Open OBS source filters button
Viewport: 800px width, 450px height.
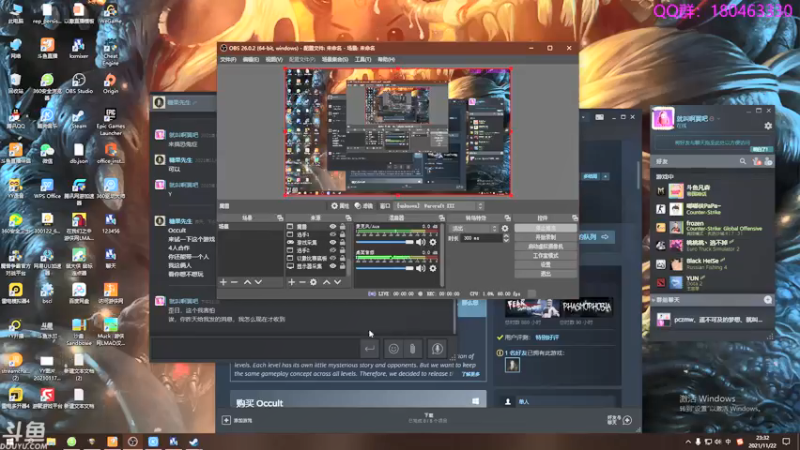tap(364, 206)
